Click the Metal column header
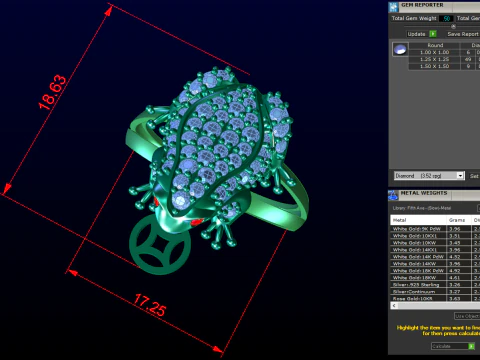The height and width of the screenshot is (360, 480). pos(418,220)
